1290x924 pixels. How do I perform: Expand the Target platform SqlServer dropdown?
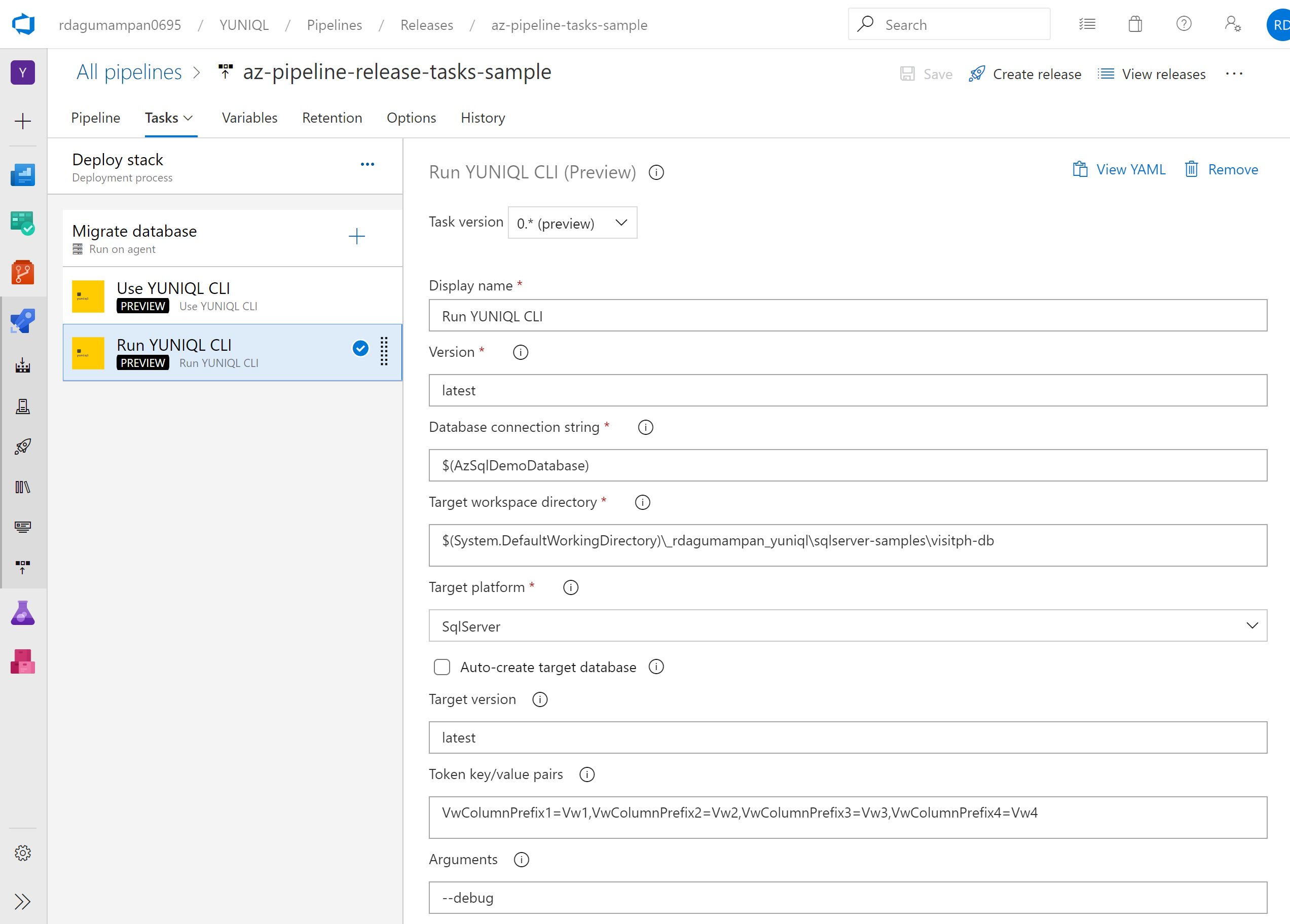pos(847,626)
